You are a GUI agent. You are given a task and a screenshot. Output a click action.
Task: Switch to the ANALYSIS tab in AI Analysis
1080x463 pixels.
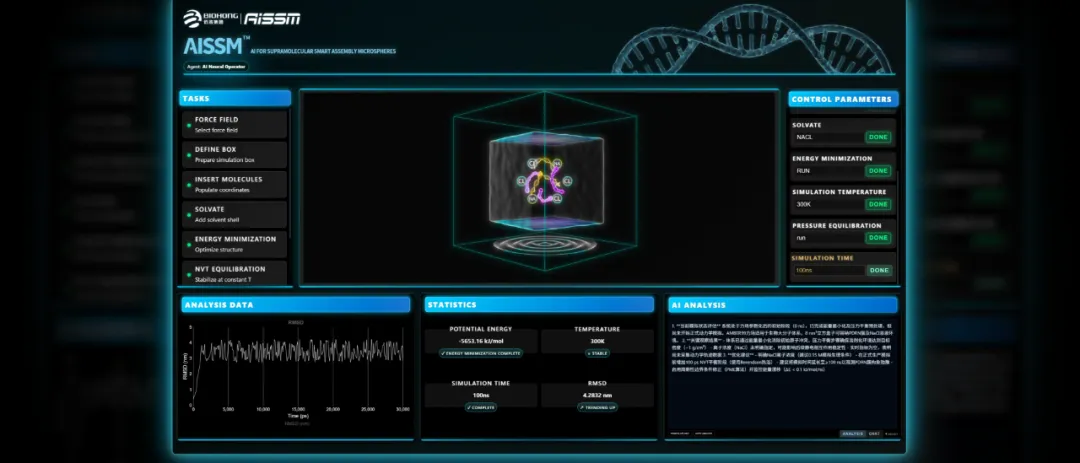point(853,433)
